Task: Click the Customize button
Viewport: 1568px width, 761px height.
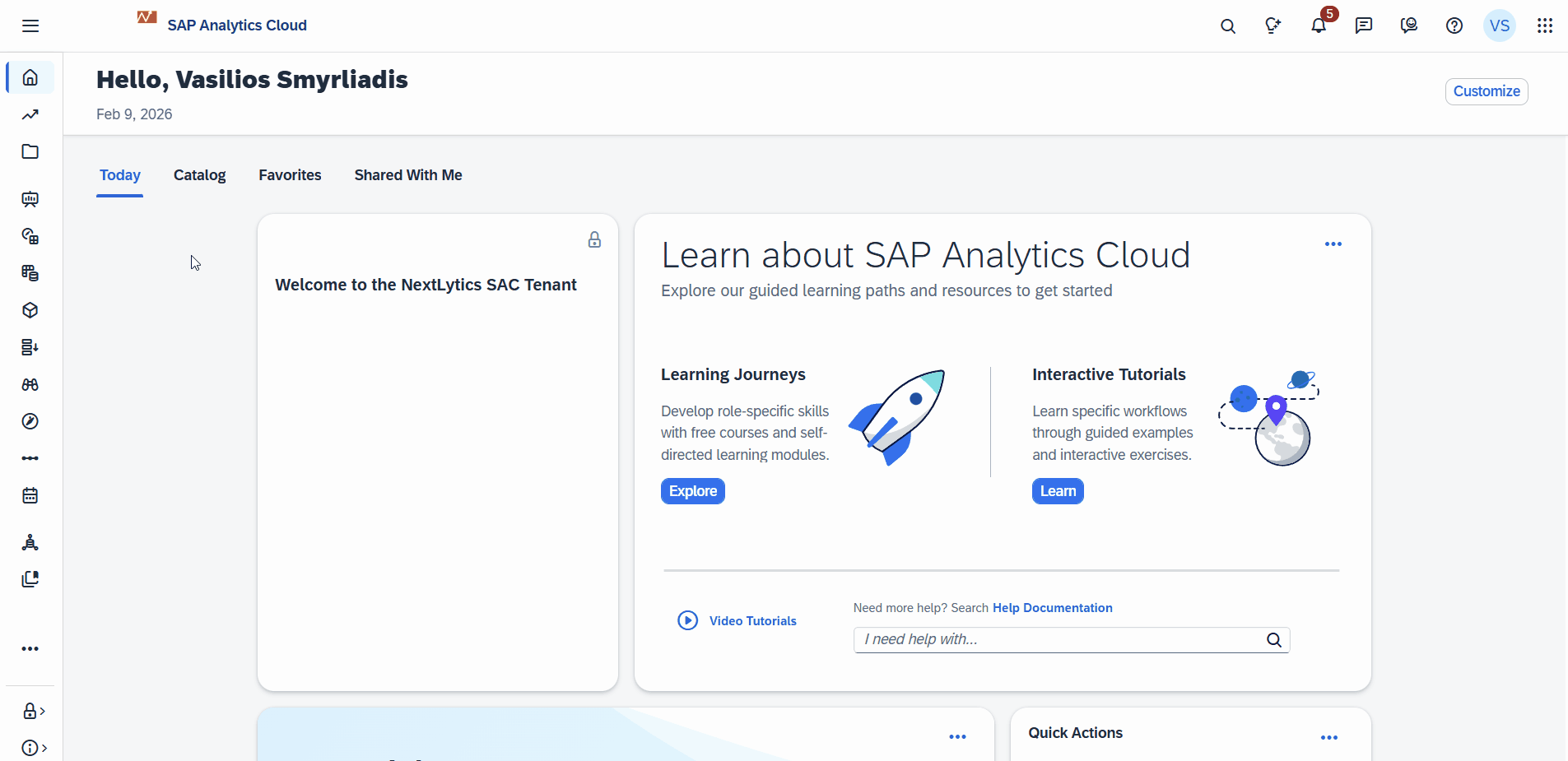Action: click(x=1486, y=90)
